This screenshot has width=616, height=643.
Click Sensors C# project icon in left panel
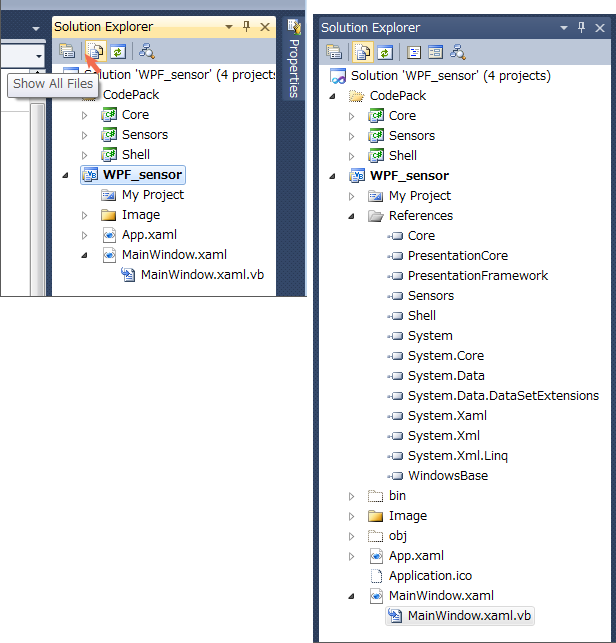tap(110, 135)
